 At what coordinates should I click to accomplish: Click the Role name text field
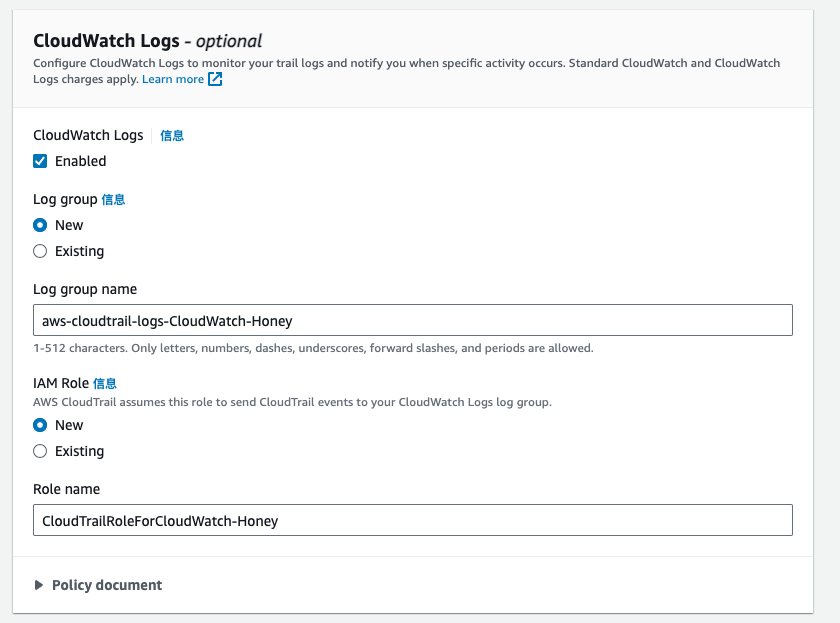point(412,520)
